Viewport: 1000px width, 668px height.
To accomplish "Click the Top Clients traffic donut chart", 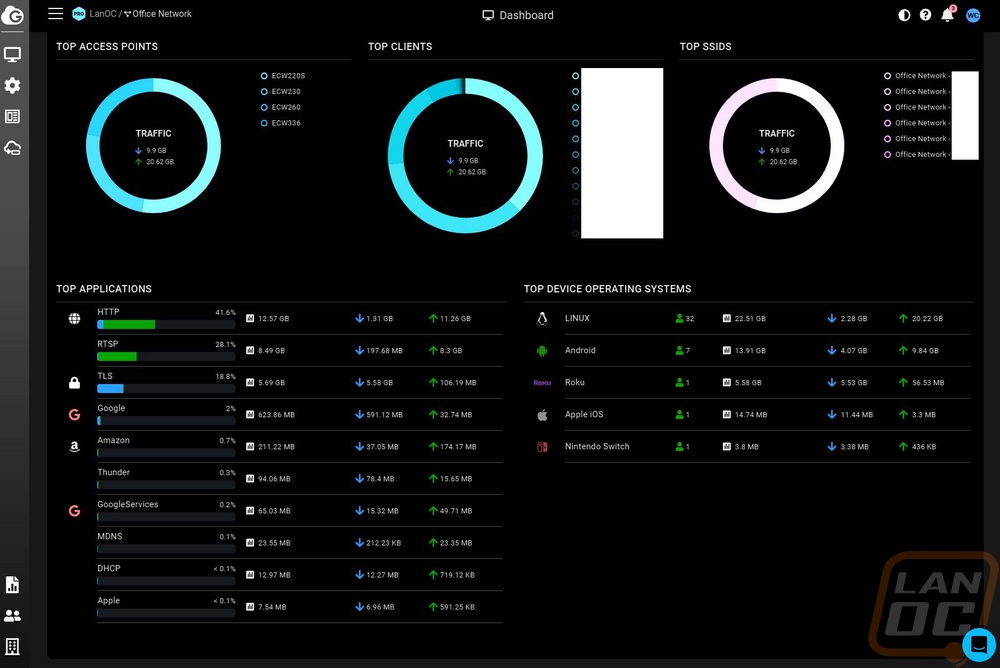I will (x=466, y=156).
